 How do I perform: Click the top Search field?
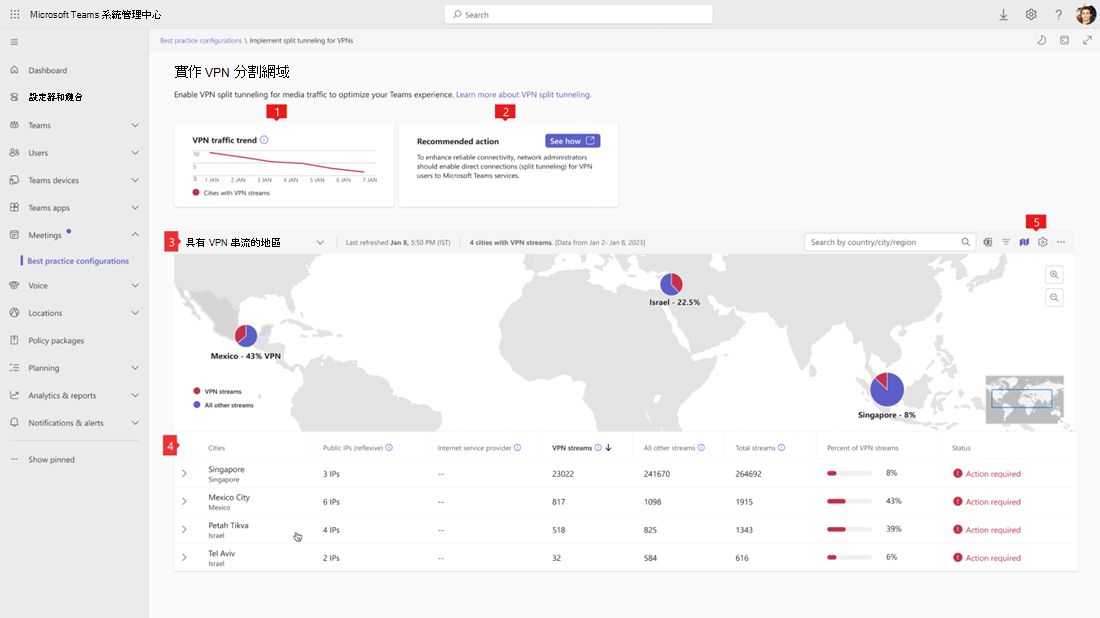click(x=578, y=15)
